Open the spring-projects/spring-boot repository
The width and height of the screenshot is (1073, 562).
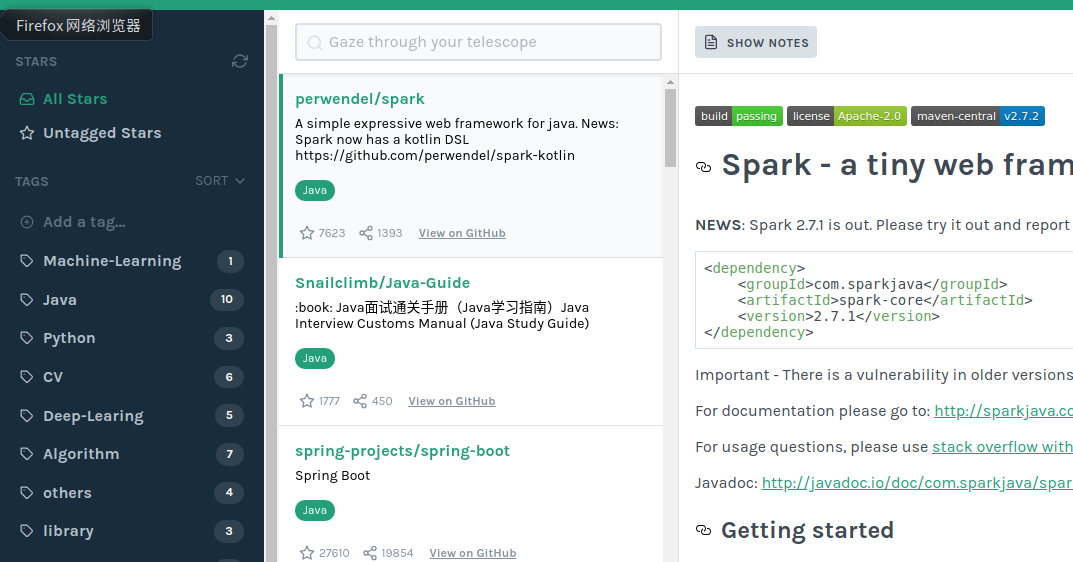tap(402, 451)
